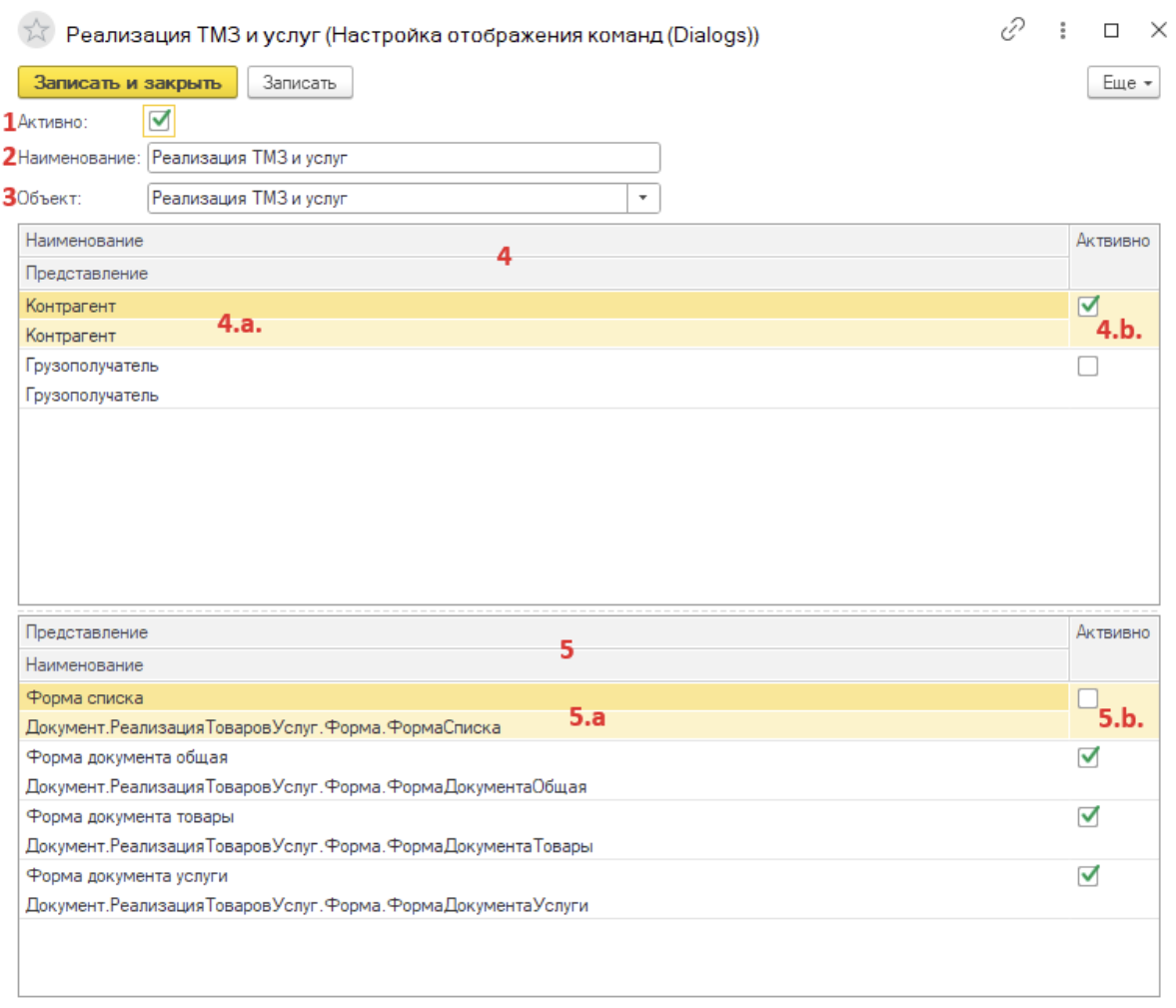Close the dialog window

pyautogui.click(x=1158, y=31)
